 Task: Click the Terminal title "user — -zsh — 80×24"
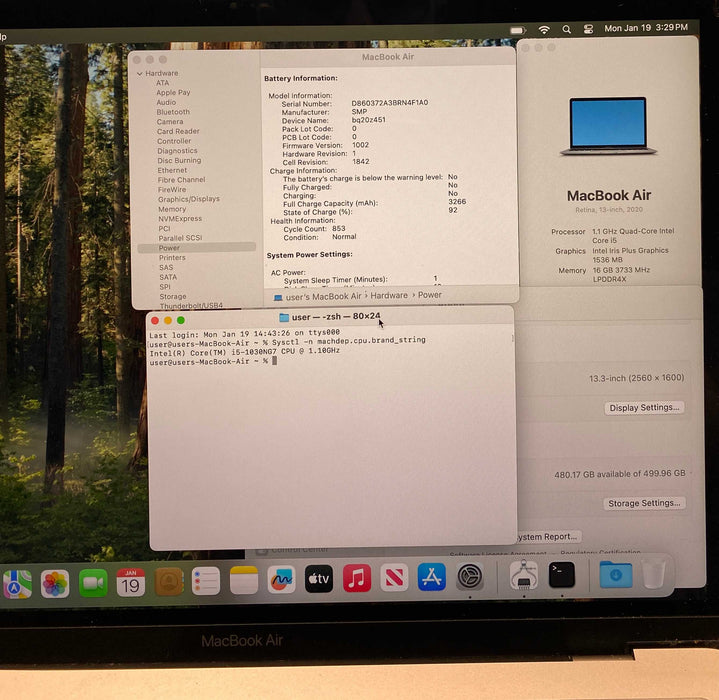pyautogui.click(x=336, y=317)
